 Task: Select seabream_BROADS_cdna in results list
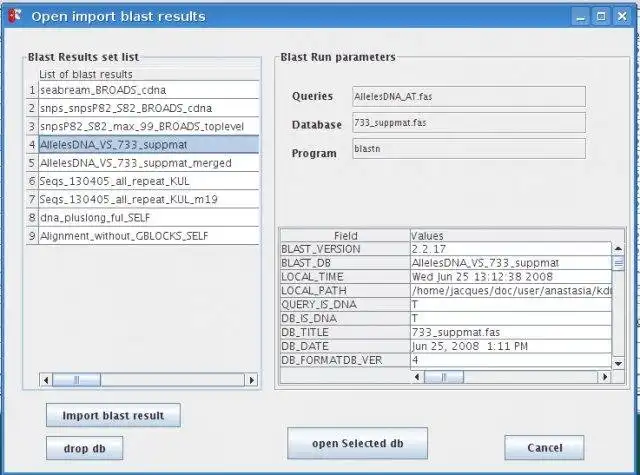[x=149, y=90]
